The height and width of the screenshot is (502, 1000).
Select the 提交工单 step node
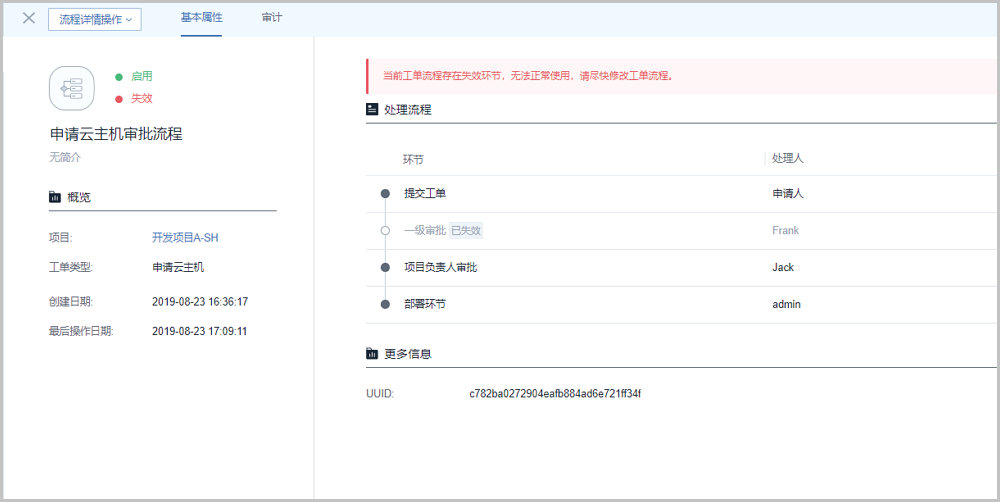pos(385,194)
